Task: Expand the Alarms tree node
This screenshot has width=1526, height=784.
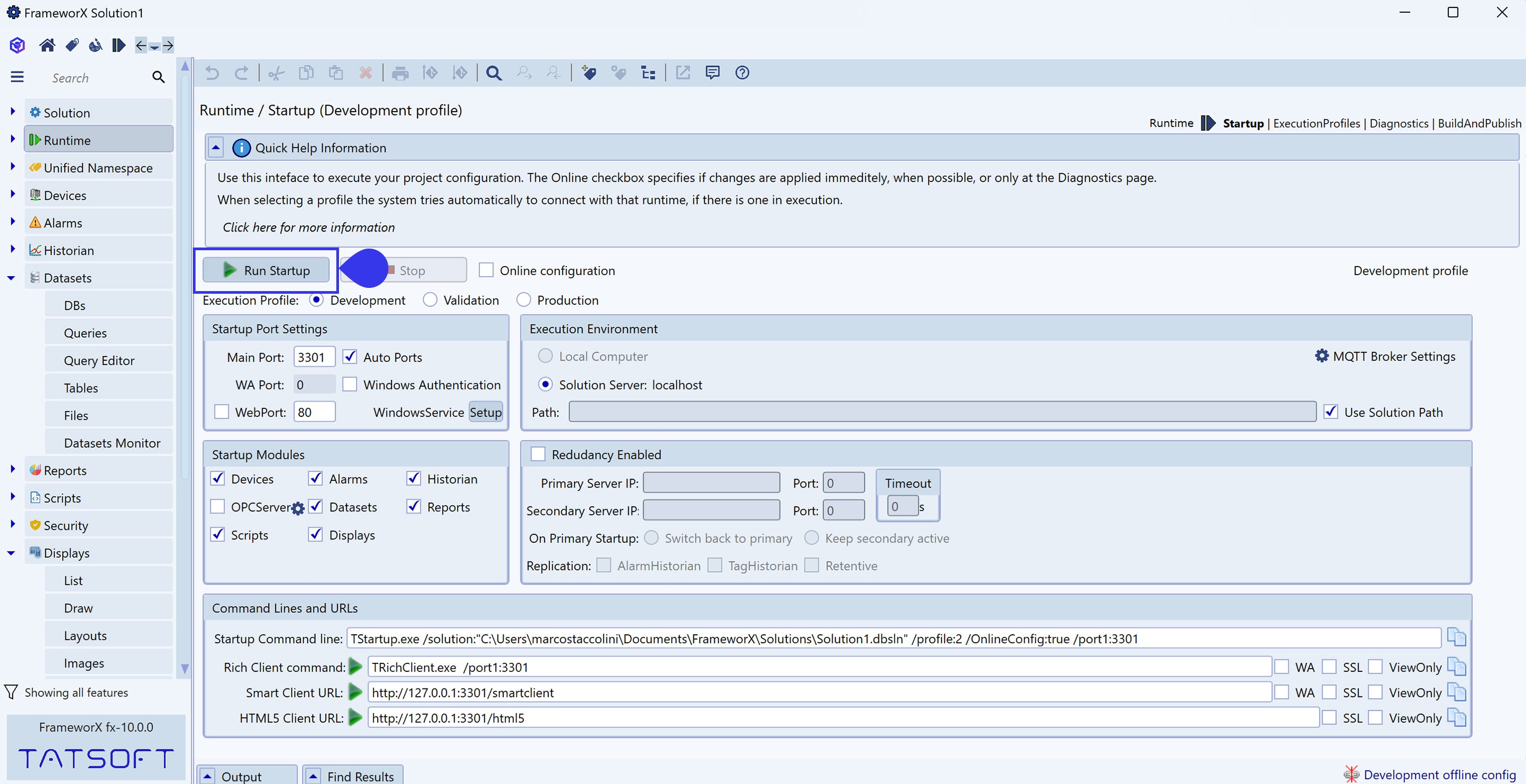Action: click(x=12, y=221)
